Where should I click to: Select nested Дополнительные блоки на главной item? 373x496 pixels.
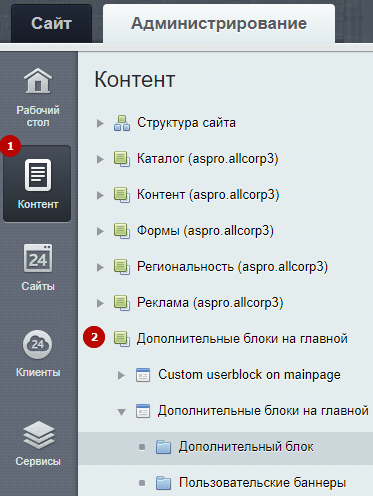tap(263, 411)
